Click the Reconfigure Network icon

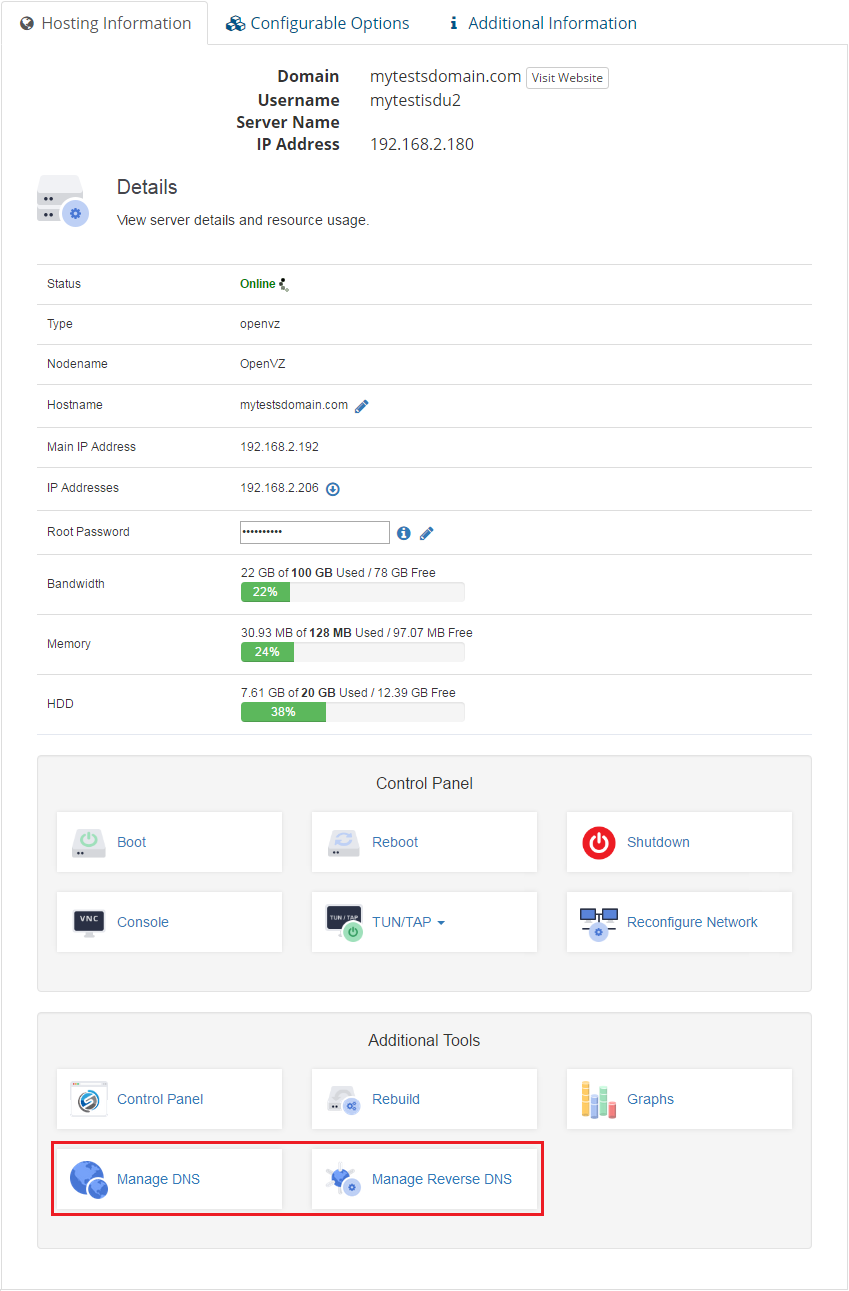(599, 923)
